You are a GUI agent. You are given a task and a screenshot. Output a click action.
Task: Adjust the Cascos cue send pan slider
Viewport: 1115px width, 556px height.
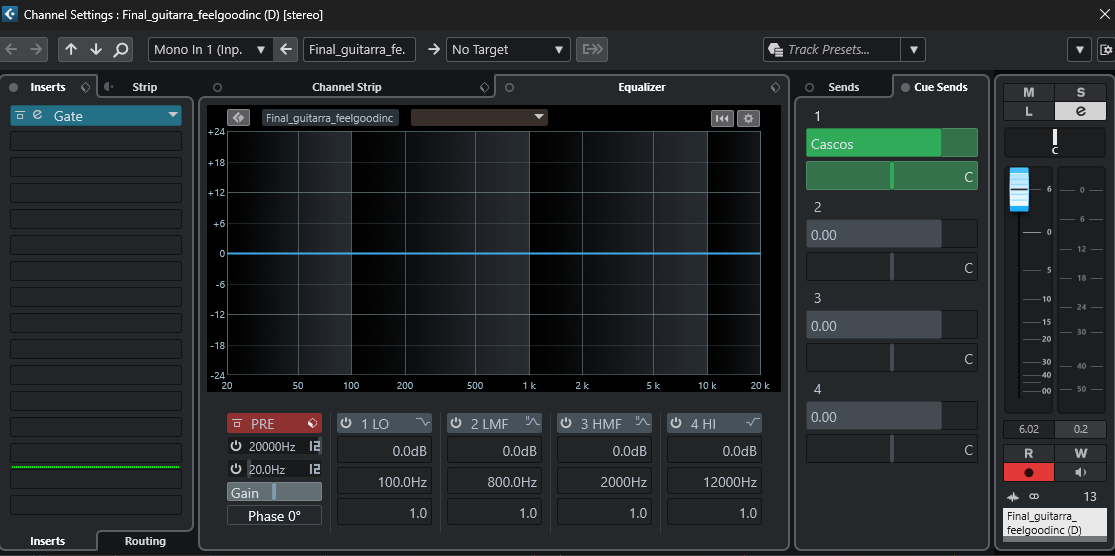point(892,176)
